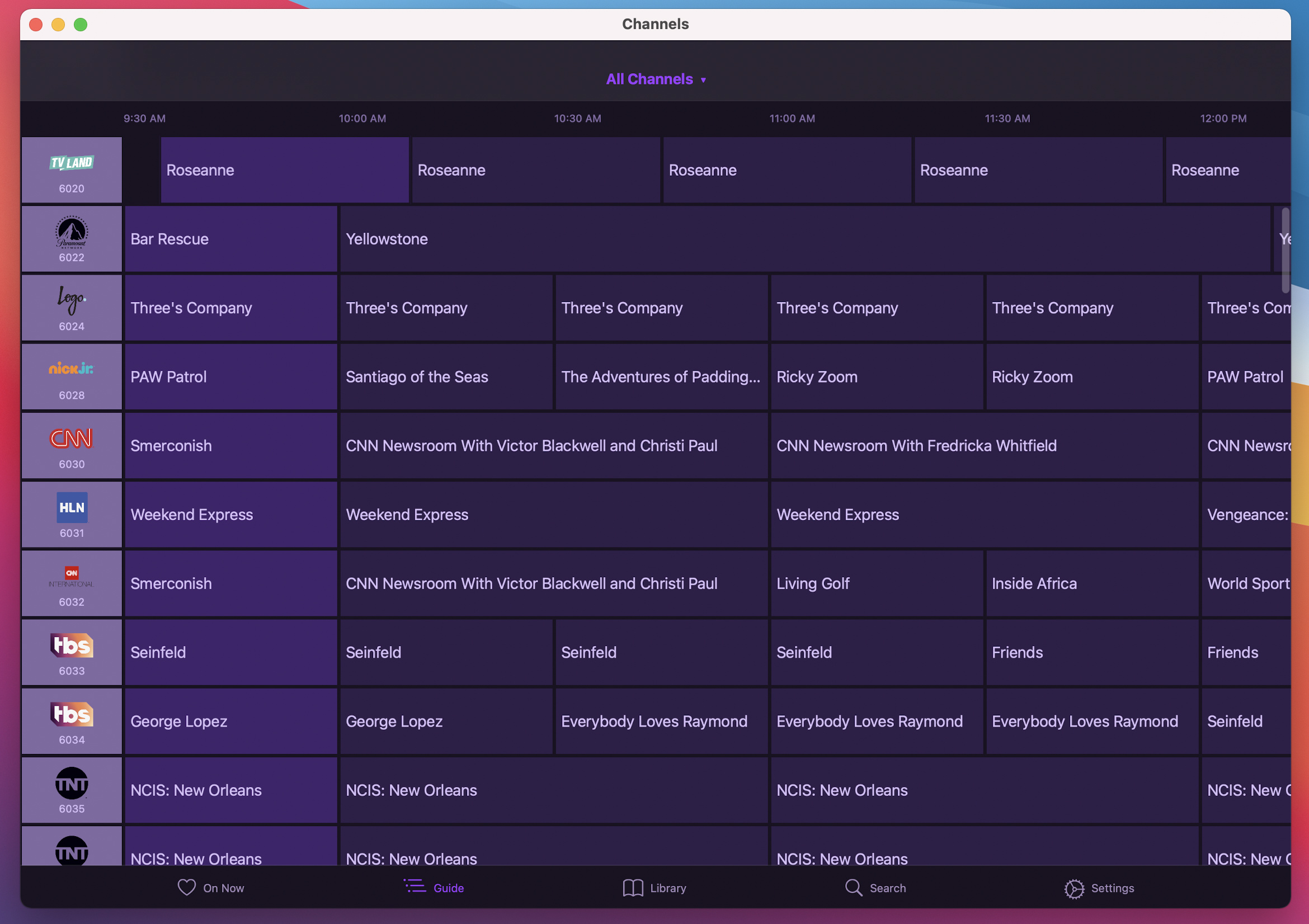Select CNN Newsroom With Fredricka Whitfield

click(x=984, y=445)
